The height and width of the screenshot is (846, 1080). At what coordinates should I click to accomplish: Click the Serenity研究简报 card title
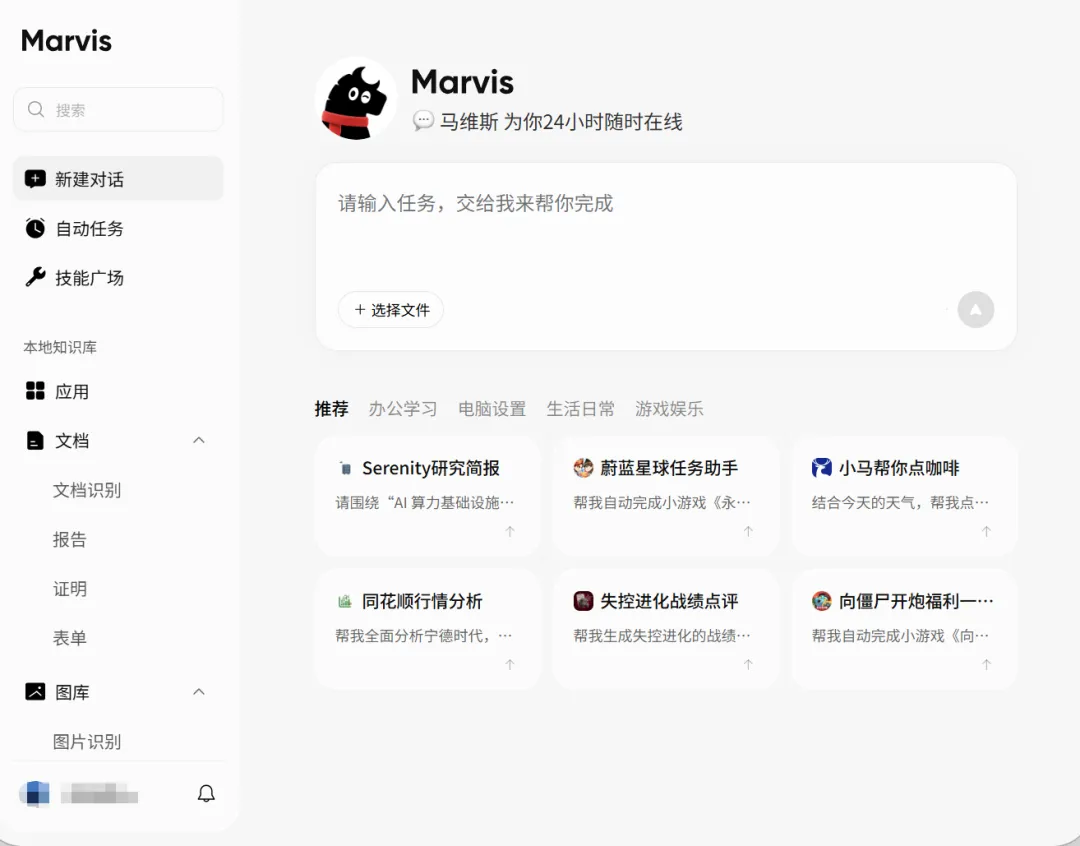[x=431, y=468]
